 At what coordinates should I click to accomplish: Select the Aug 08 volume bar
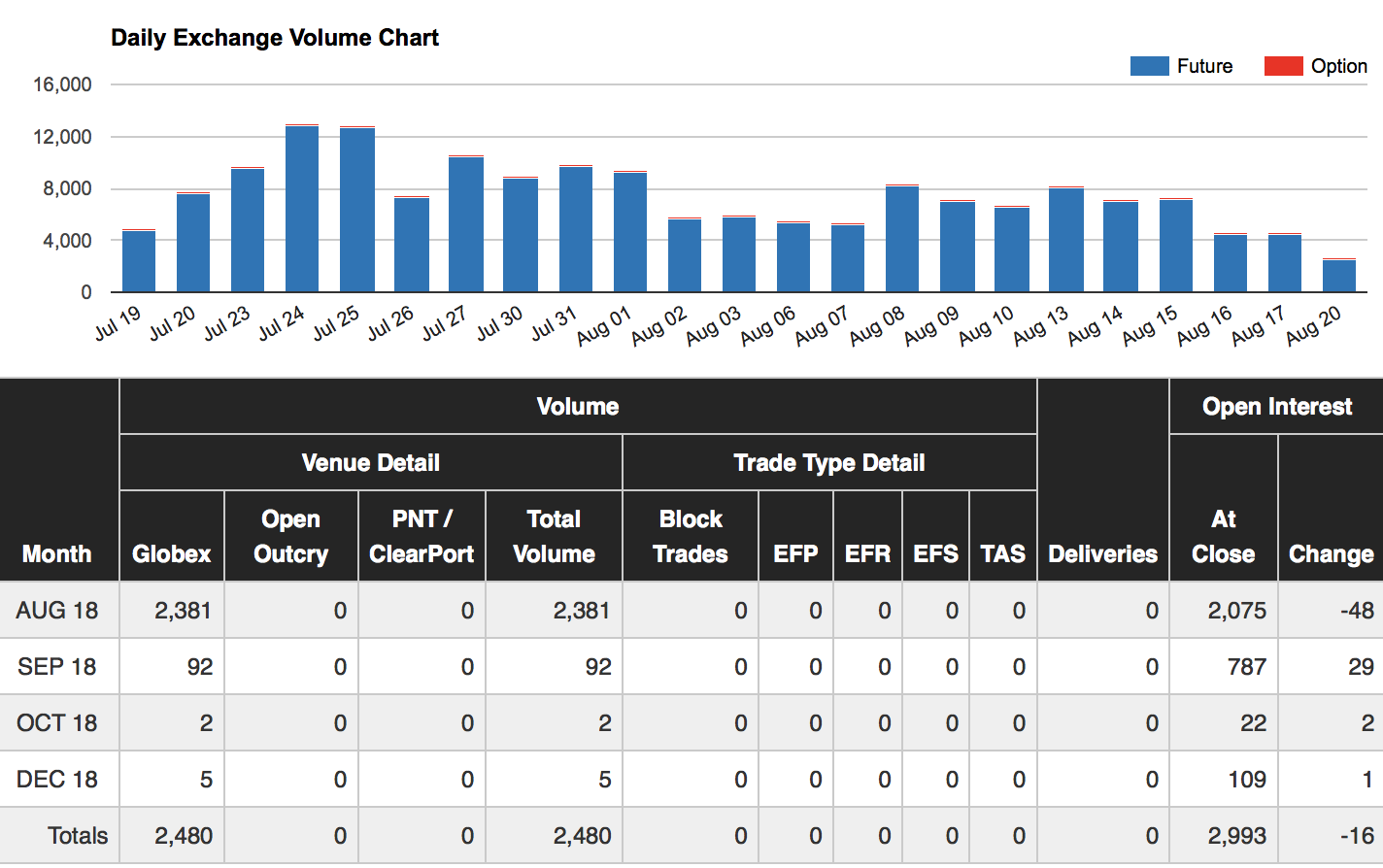coord(902,238)
